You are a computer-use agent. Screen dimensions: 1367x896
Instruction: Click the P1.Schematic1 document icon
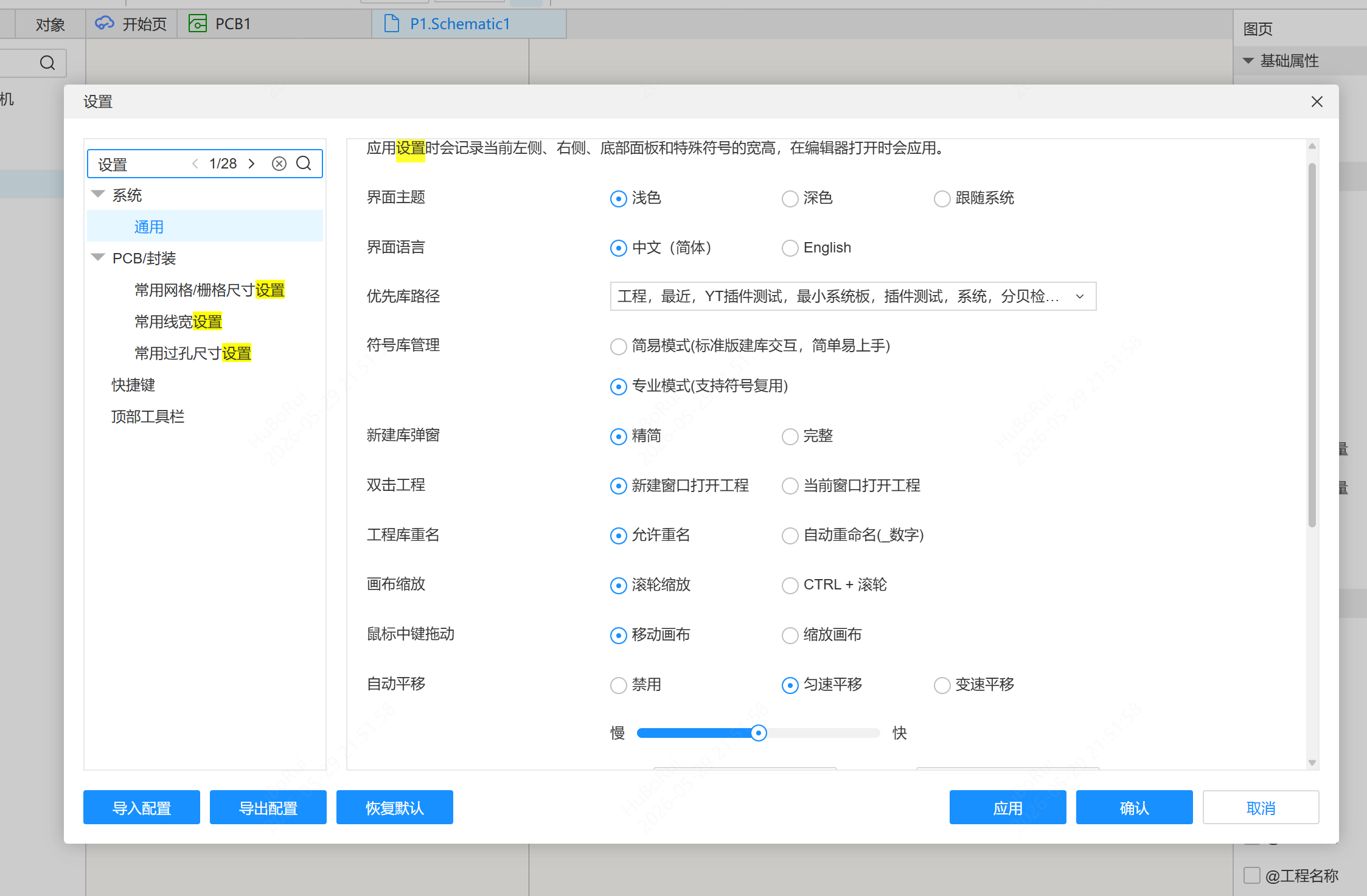pyautogui.click(x=392, y=24)
